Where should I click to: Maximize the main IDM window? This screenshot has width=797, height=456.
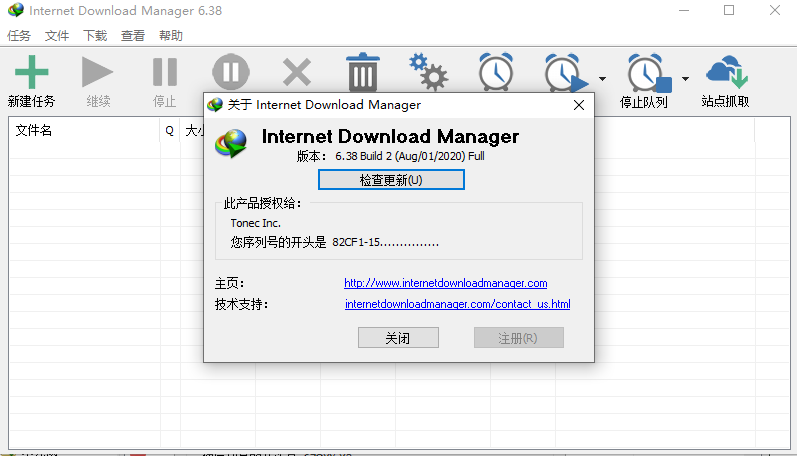pyautogui.click(x=729, y=10)
